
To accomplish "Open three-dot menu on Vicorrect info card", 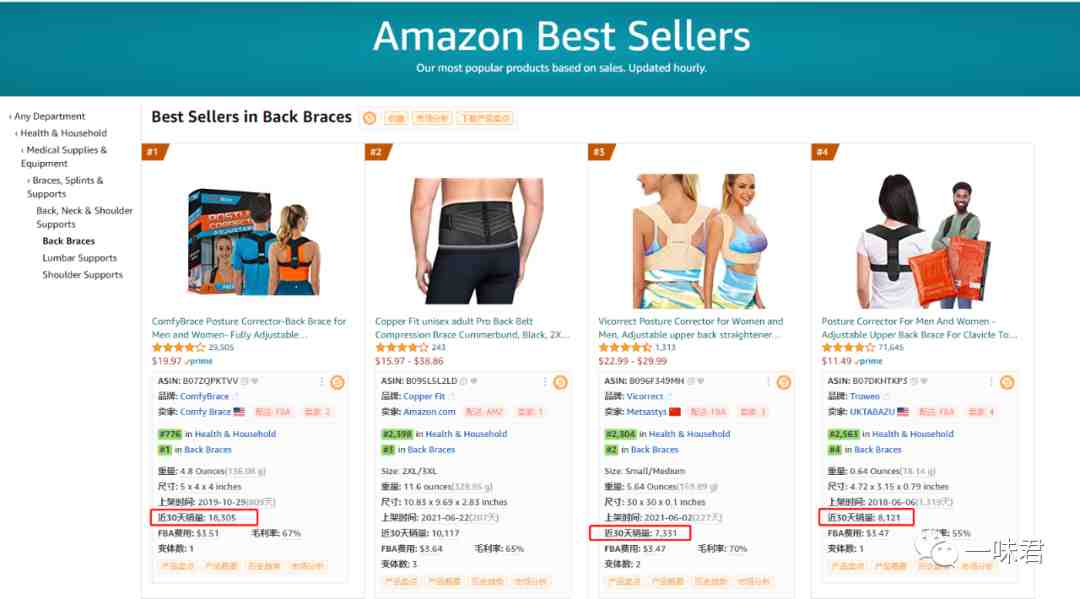I will [768, 381].
